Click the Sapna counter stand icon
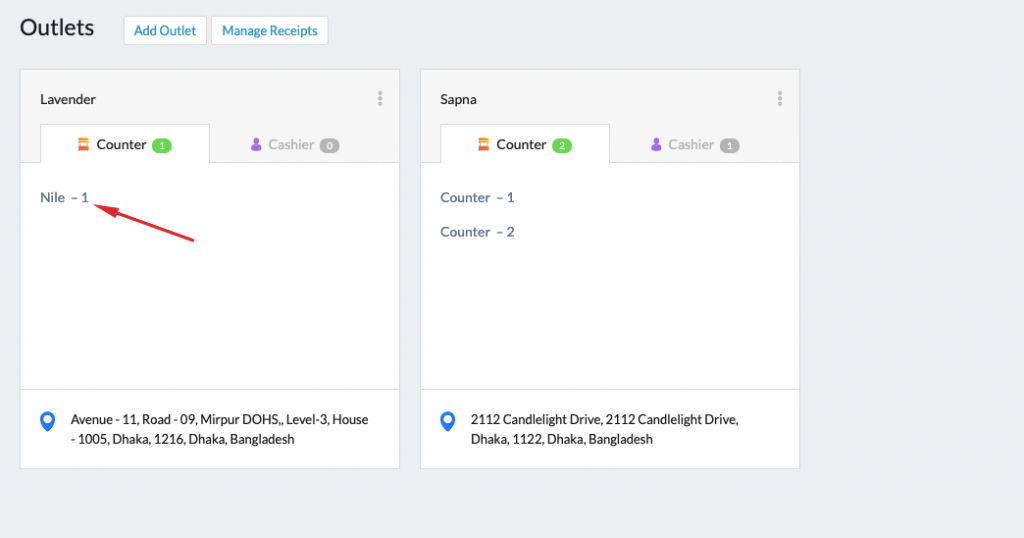The image size is (1024, 538). (483, 144)
